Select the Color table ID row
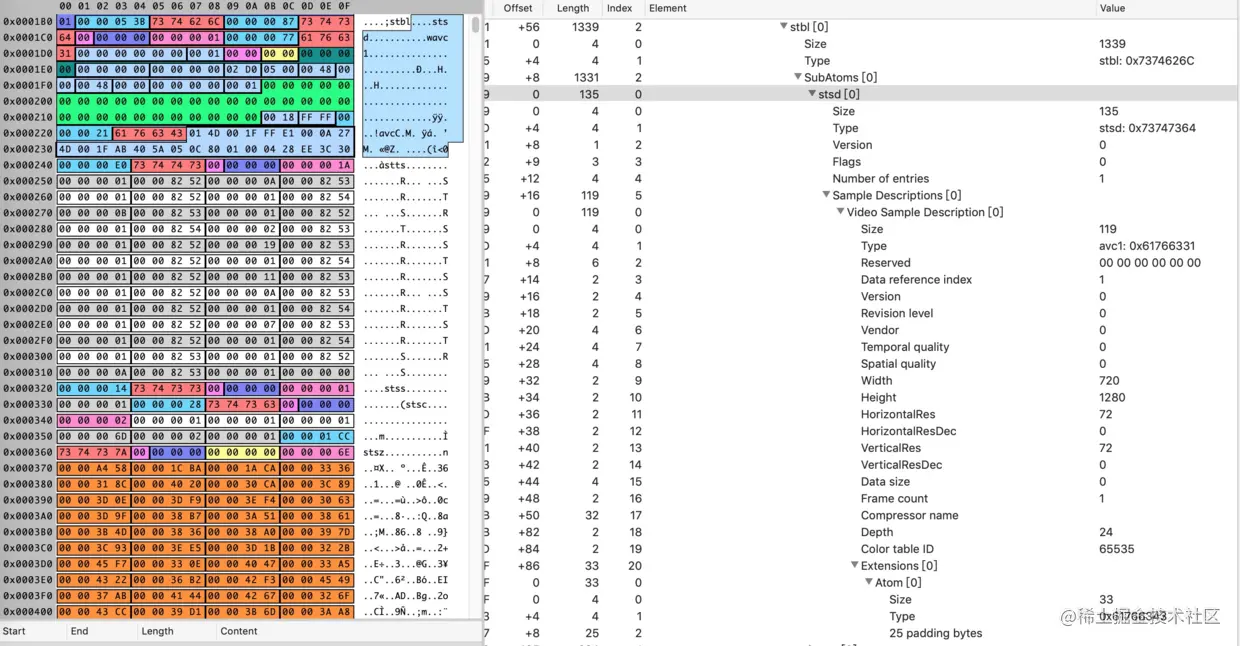1240x646 pixels. click(x=862, y=549)
